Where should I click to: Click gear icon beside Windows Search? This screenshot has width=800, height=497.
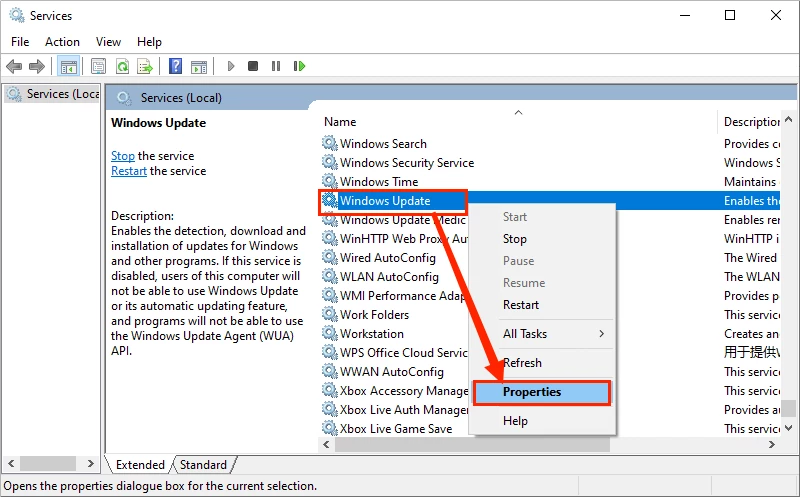point(330,143)
